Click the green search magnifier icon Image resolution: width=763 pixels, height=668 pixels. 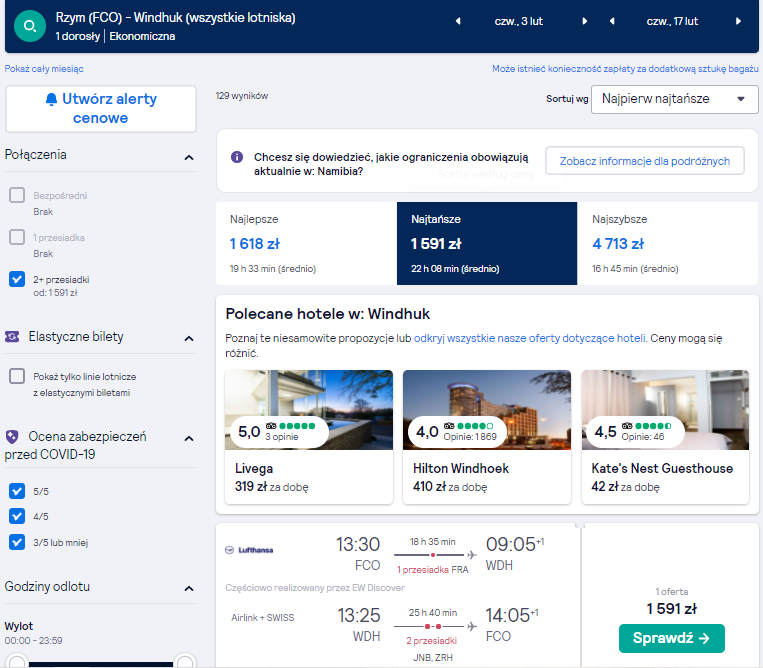point(30,26)
